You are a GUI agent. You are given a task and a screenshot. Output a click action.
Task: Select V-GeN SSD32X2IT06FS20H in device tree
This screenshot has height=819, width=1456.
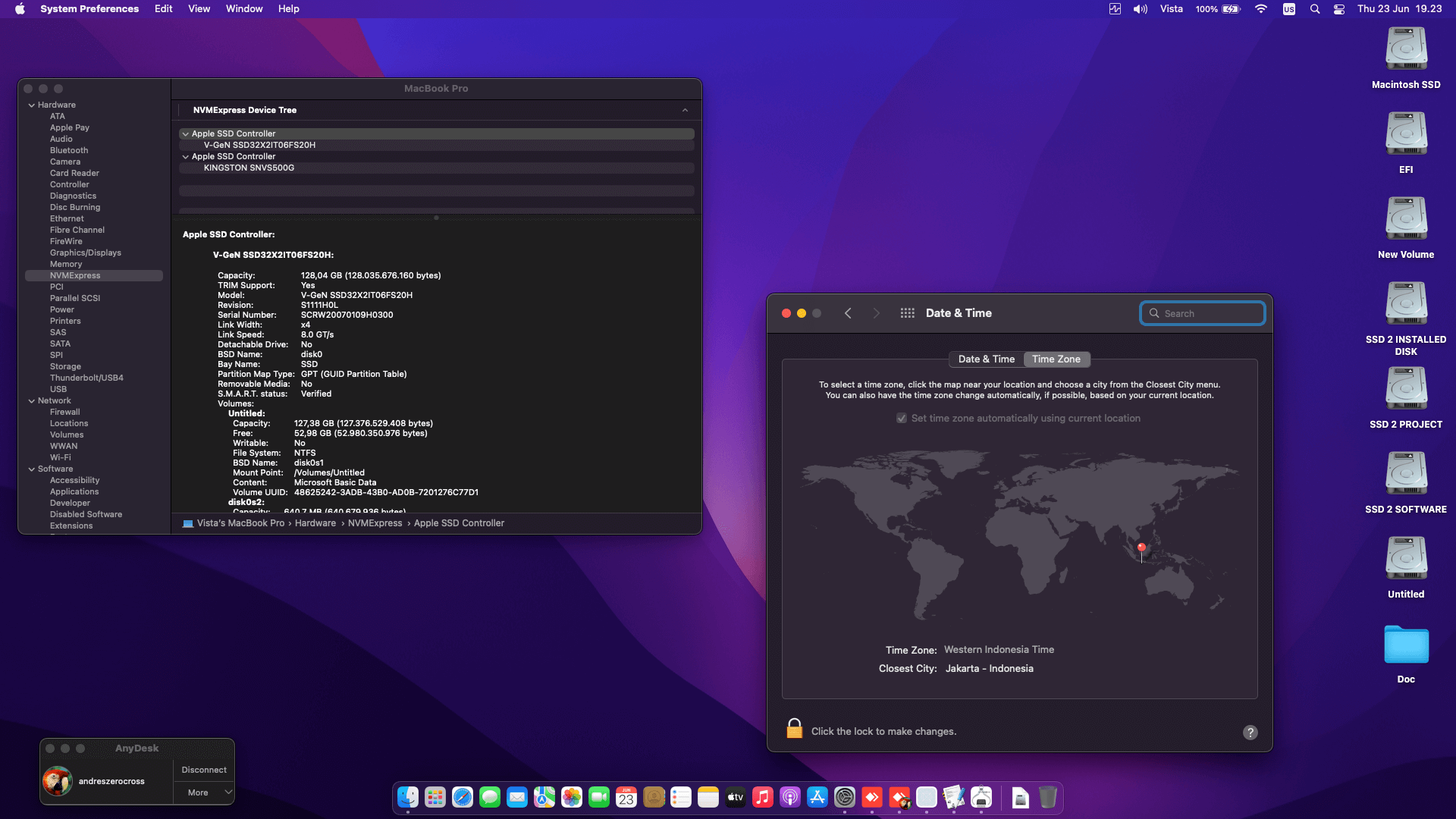[259, 145]
